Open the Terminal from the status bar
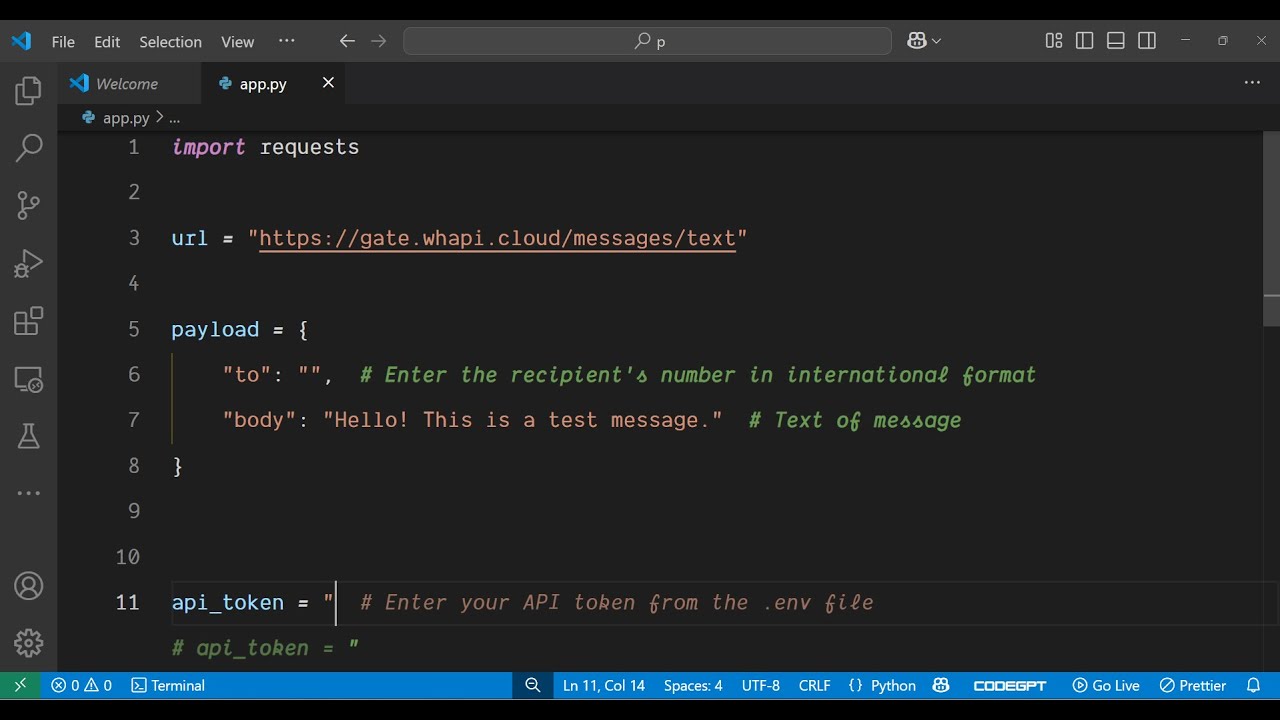 point(168,685)
